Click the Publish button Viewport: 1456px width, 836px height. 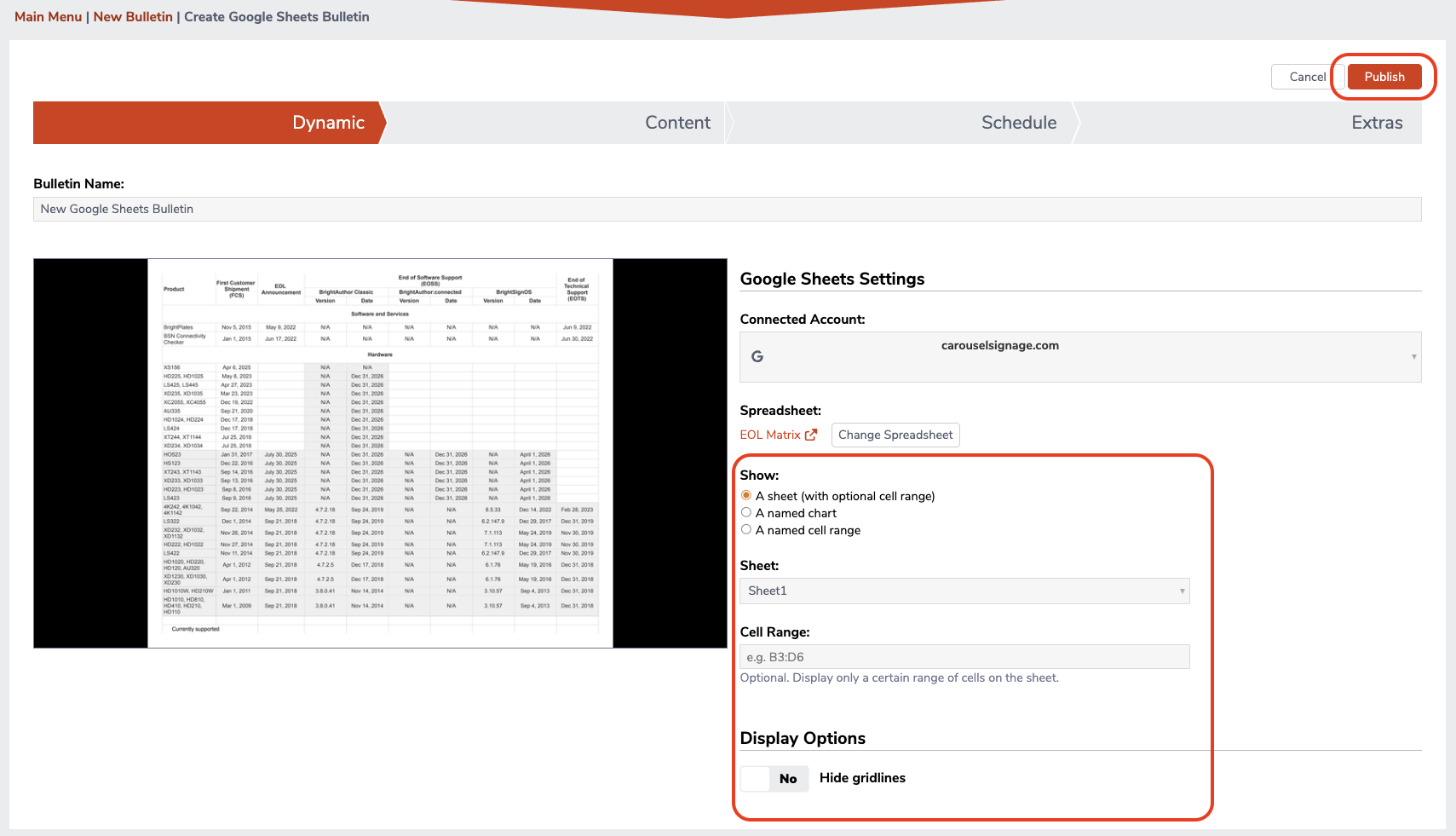pyautogui.click(x=1384, y=77)
